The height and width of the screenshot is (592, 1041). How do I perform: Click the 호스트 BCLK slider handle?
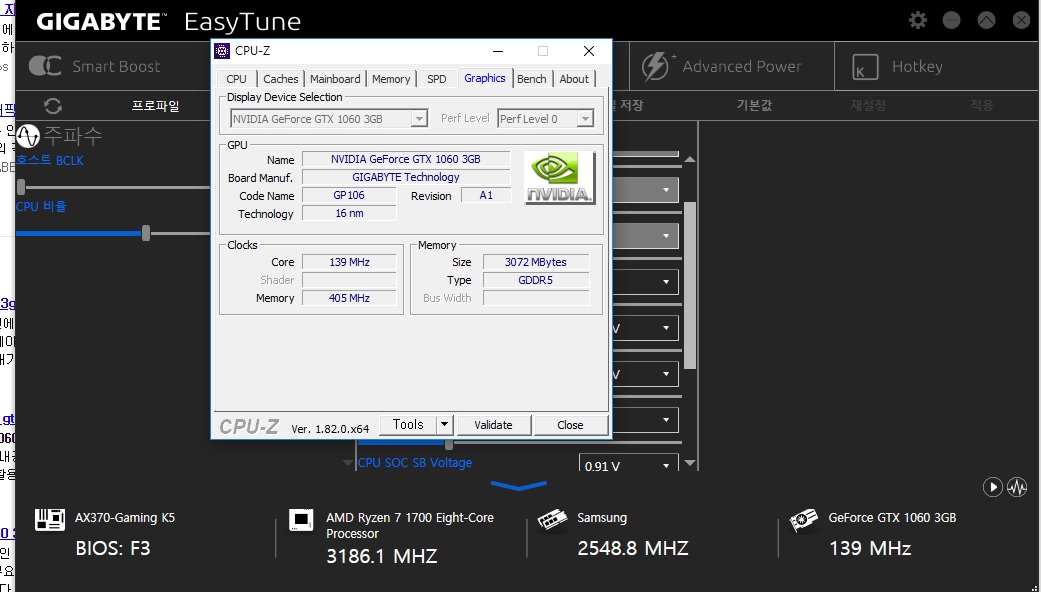tap(21, 186)
